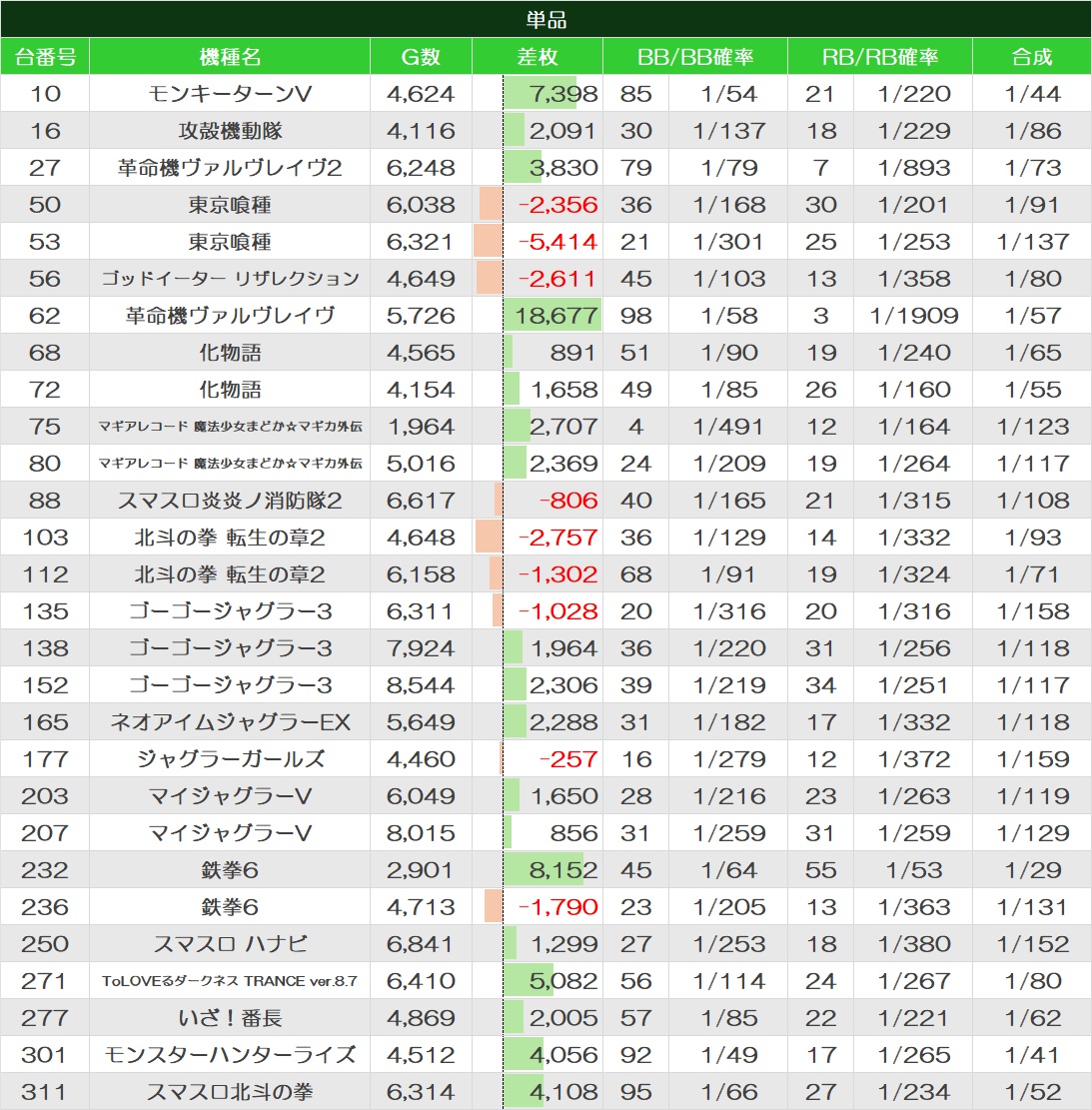Select 鉄拳6 in row 232
Image resolution: width=1092 pixels, height=1110 pixels.
tap(230, 870)
